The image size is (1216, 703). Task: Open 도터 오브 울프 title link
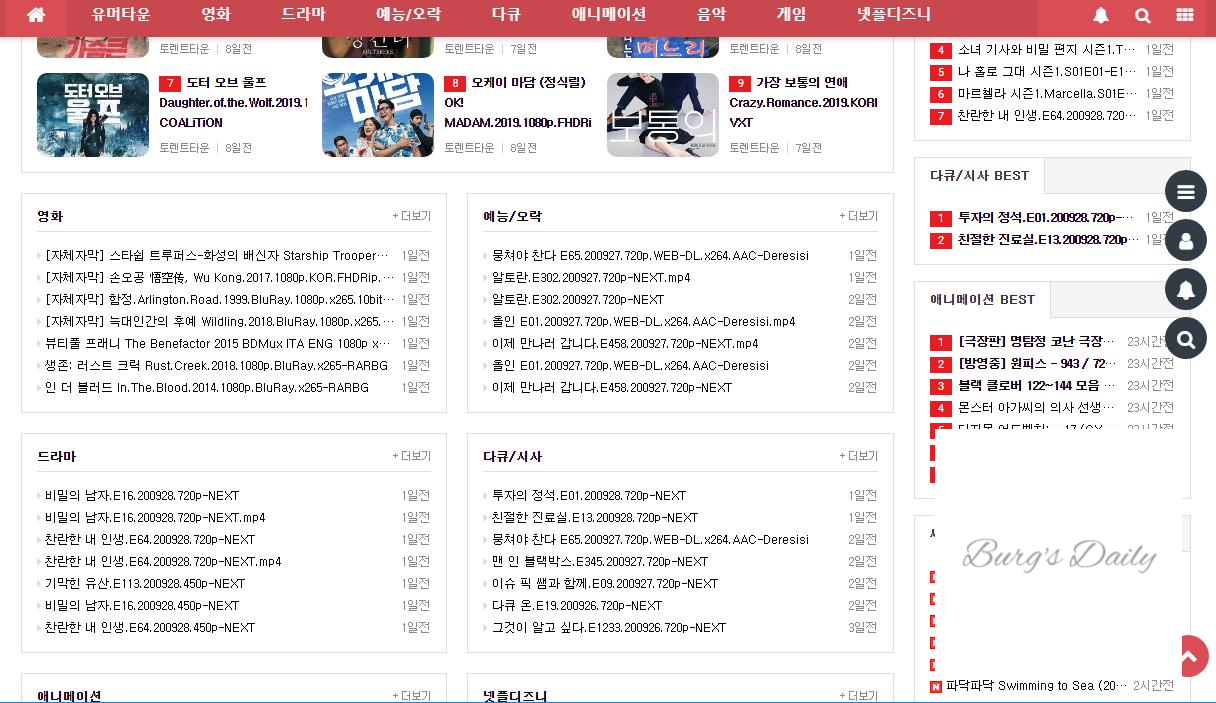[226, 83]
